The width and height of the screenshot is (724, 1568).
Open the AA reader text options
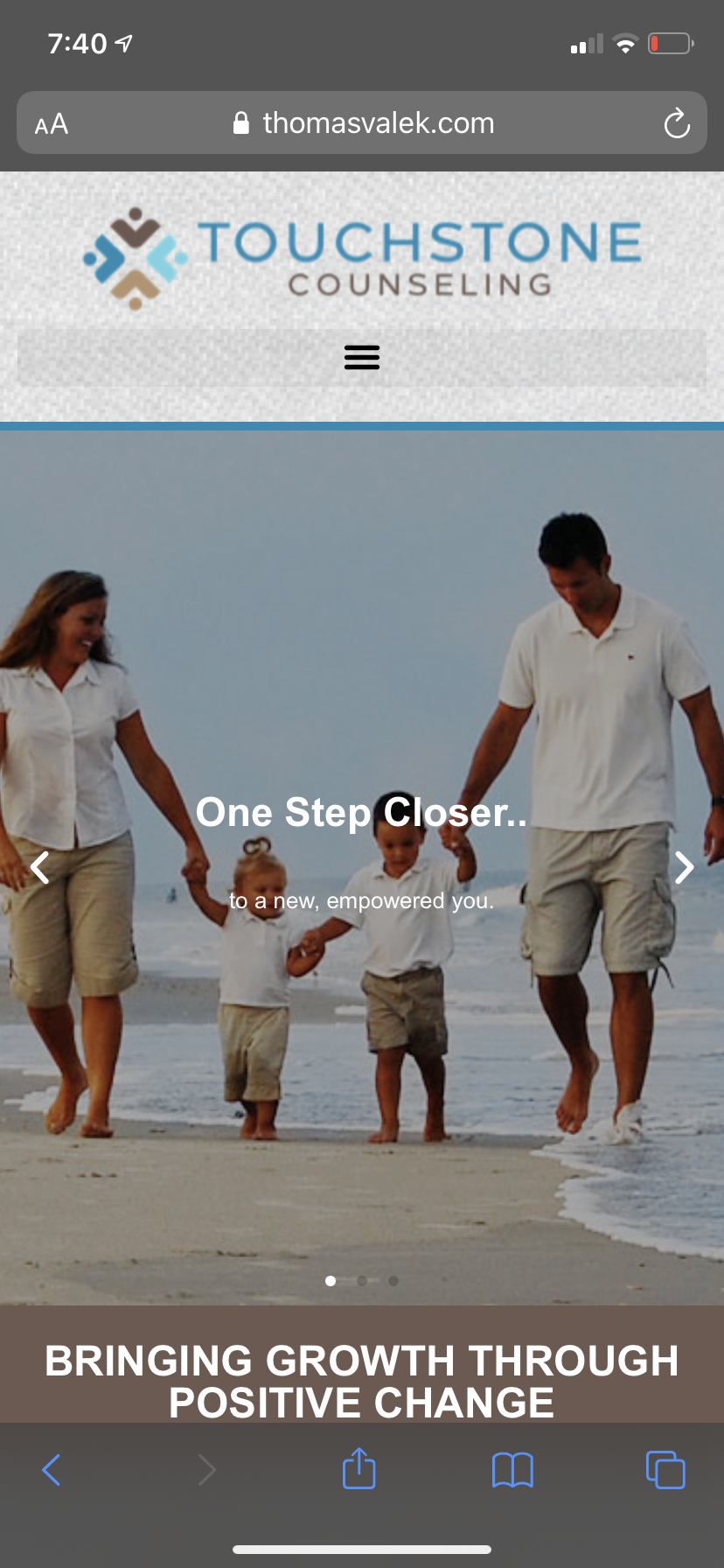pyautogui.click(x=52, y=123)
